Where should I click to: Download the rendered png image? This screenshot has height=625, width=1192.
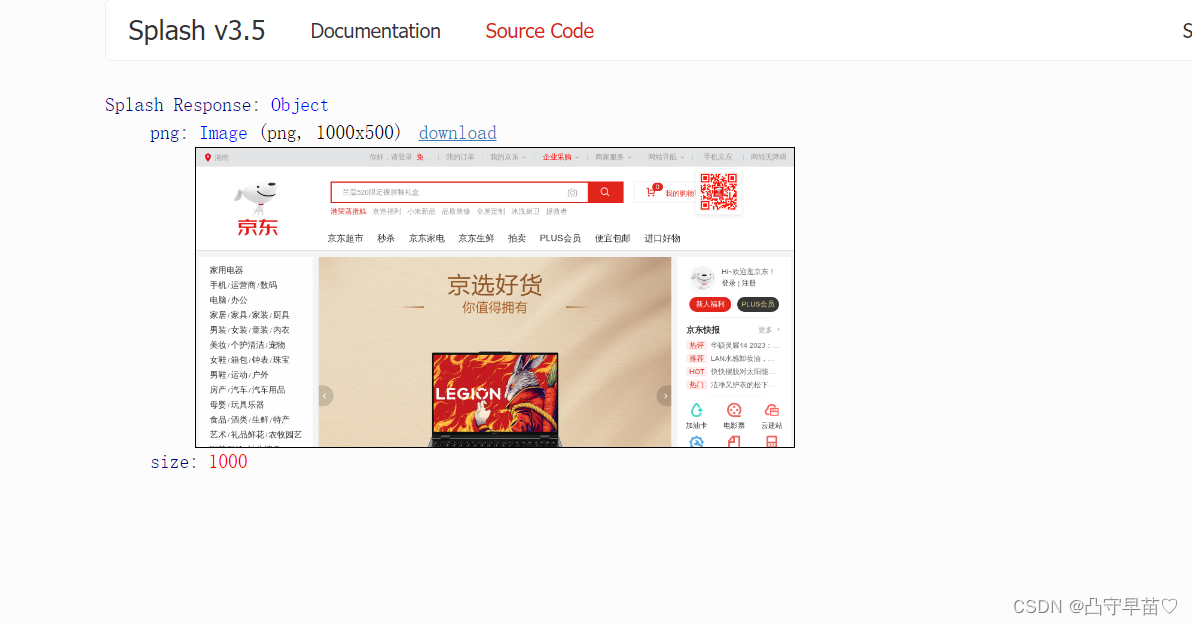(458, 133)
